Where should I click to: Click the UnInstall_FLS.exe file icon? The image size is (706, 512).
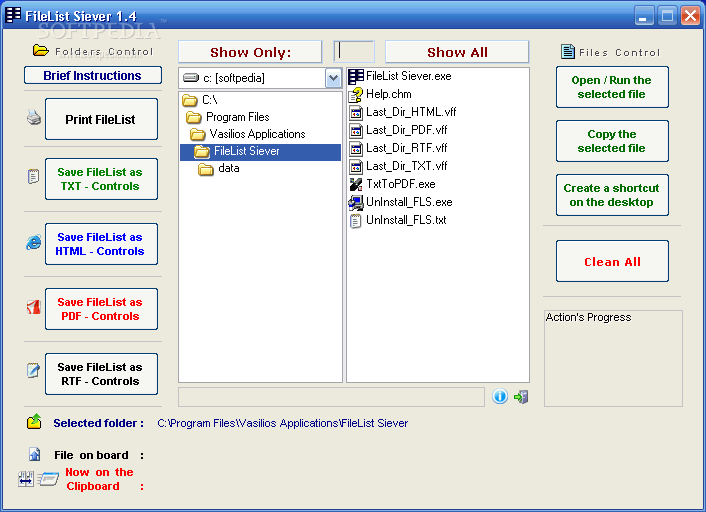pyautogui.click(x=356, y=202)
